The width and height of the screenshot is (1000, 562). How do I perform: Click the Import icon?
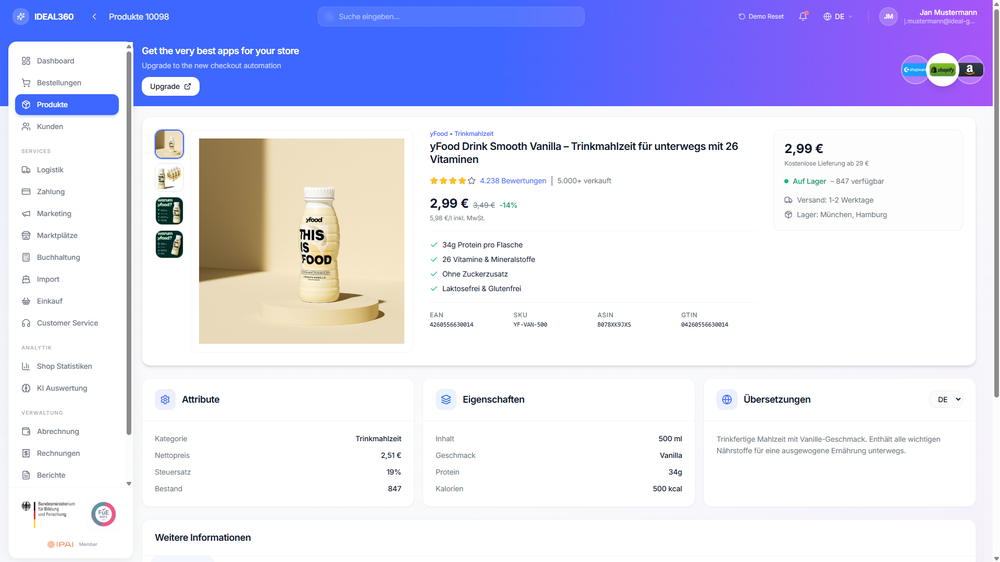click(26, 279)
